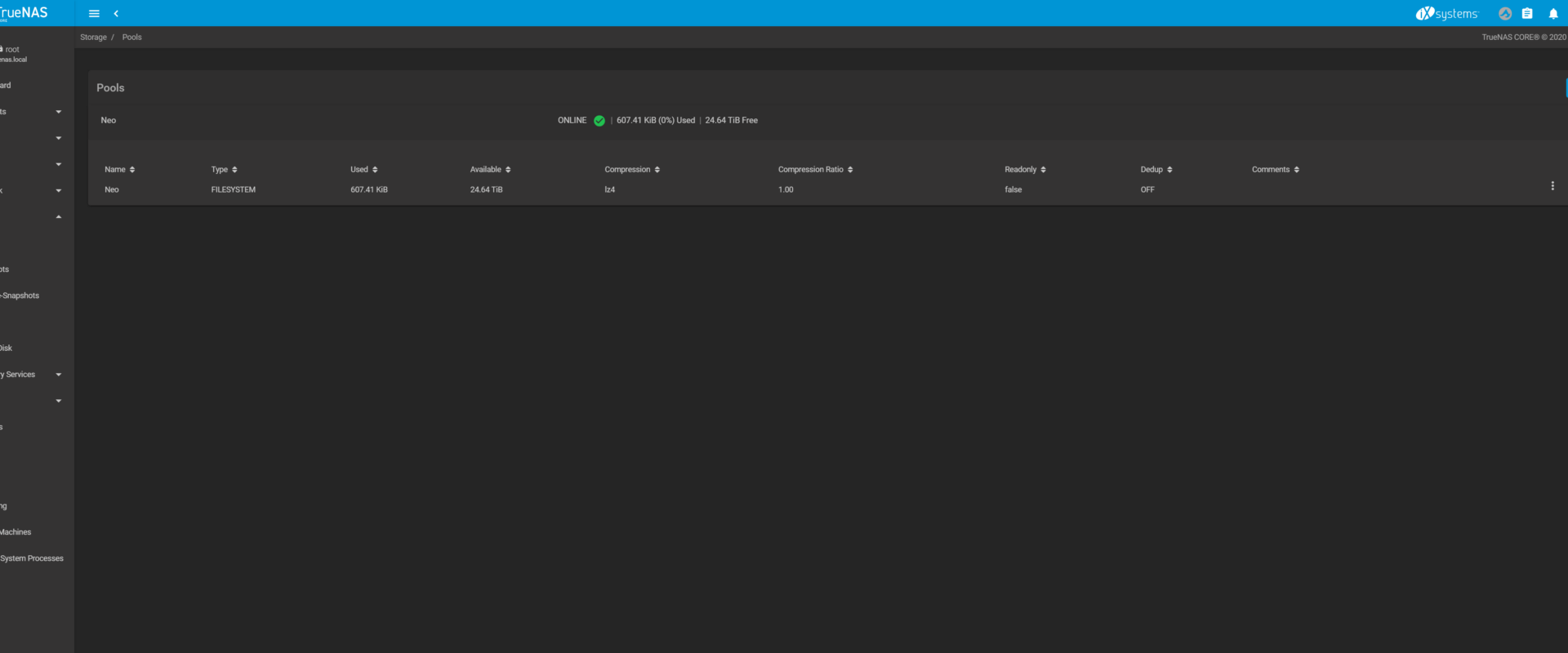
Task: Collapse the expanded sidebar section up-arrow
Action: tap(59, 217)
